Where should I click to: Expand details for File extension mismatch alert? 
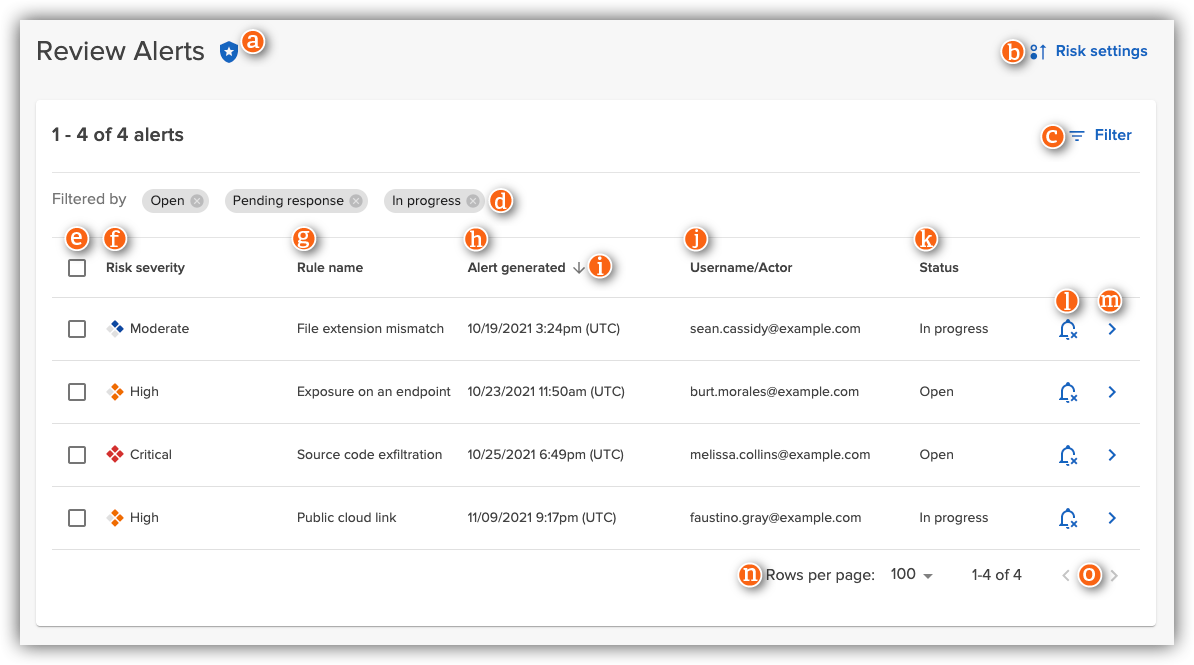click(1111, 329)
